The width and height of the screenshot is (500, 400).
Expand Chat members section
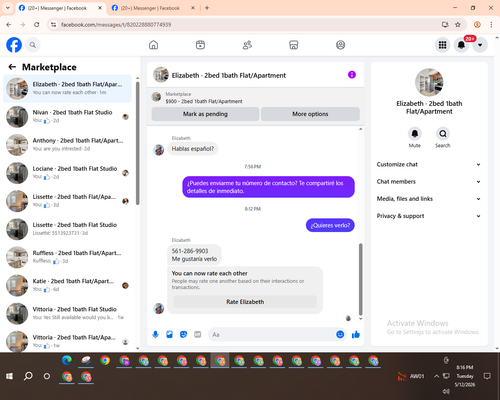(429, 182)
